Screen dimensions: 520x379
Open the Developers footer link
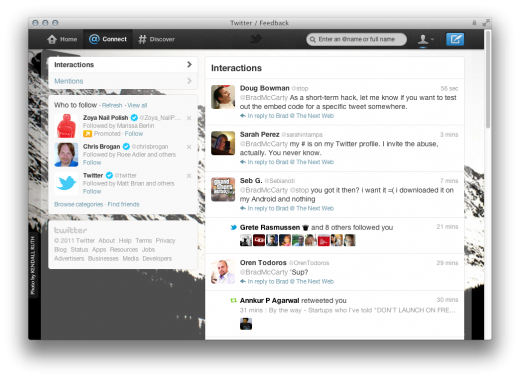pyautogui.click(x=157, y=259)
